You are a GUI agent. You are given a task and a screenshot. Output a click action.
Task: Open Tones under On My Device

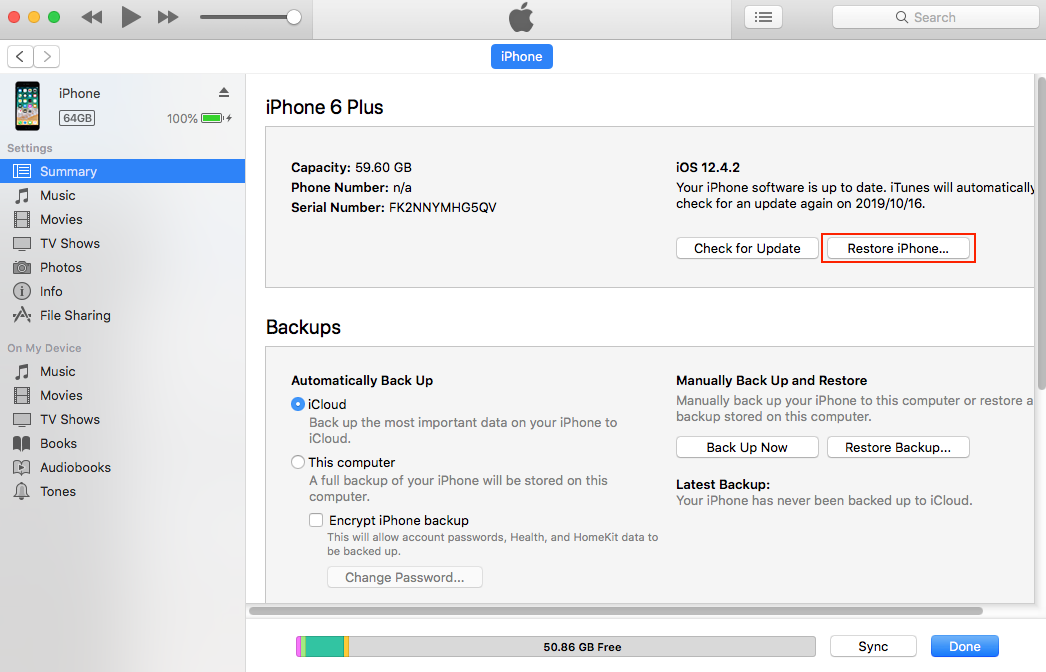pos(123,492)
